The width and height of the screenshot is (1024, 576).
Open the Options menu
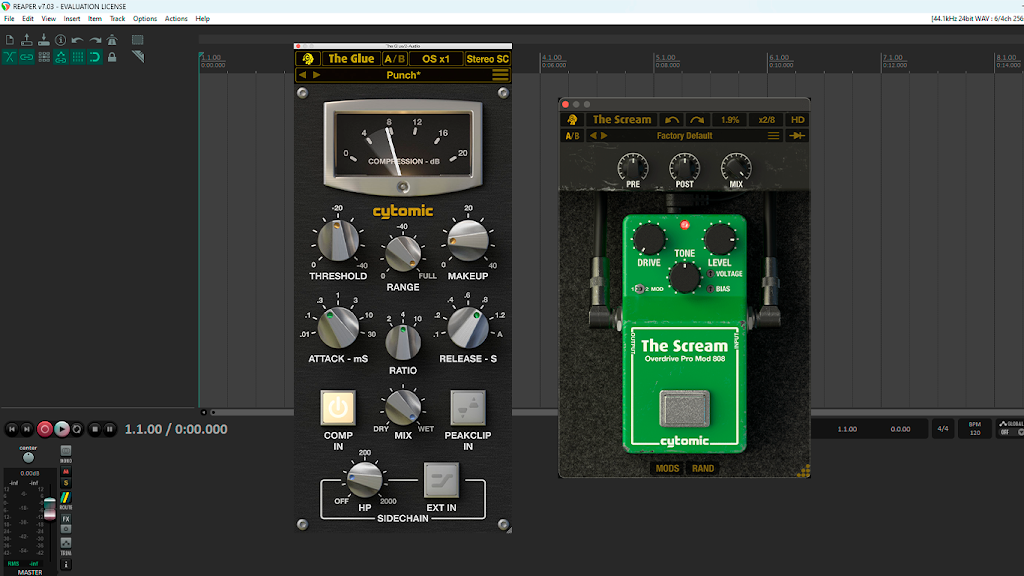tap(145, 19)
